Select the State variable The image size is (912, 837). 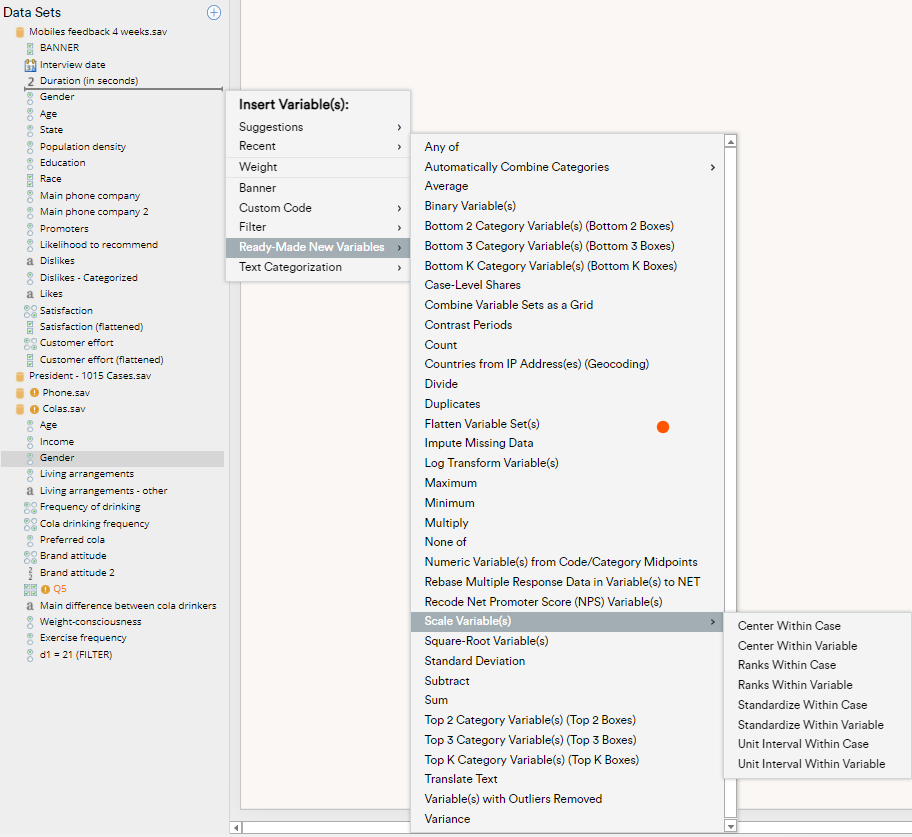coord(51,130)
